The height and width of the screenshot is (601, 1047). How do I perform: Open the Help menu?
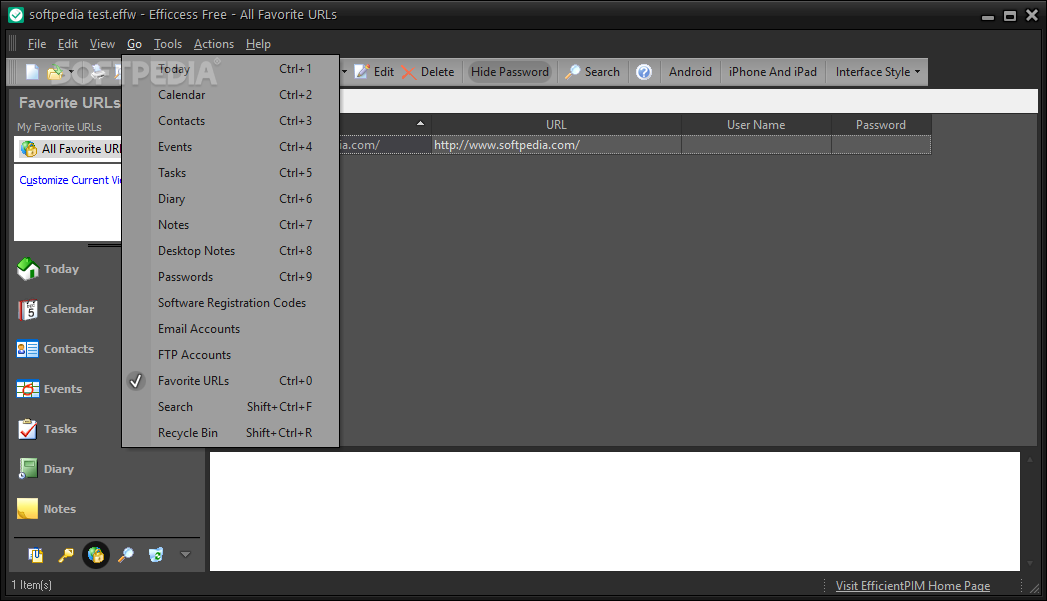[x=258, y=44]
